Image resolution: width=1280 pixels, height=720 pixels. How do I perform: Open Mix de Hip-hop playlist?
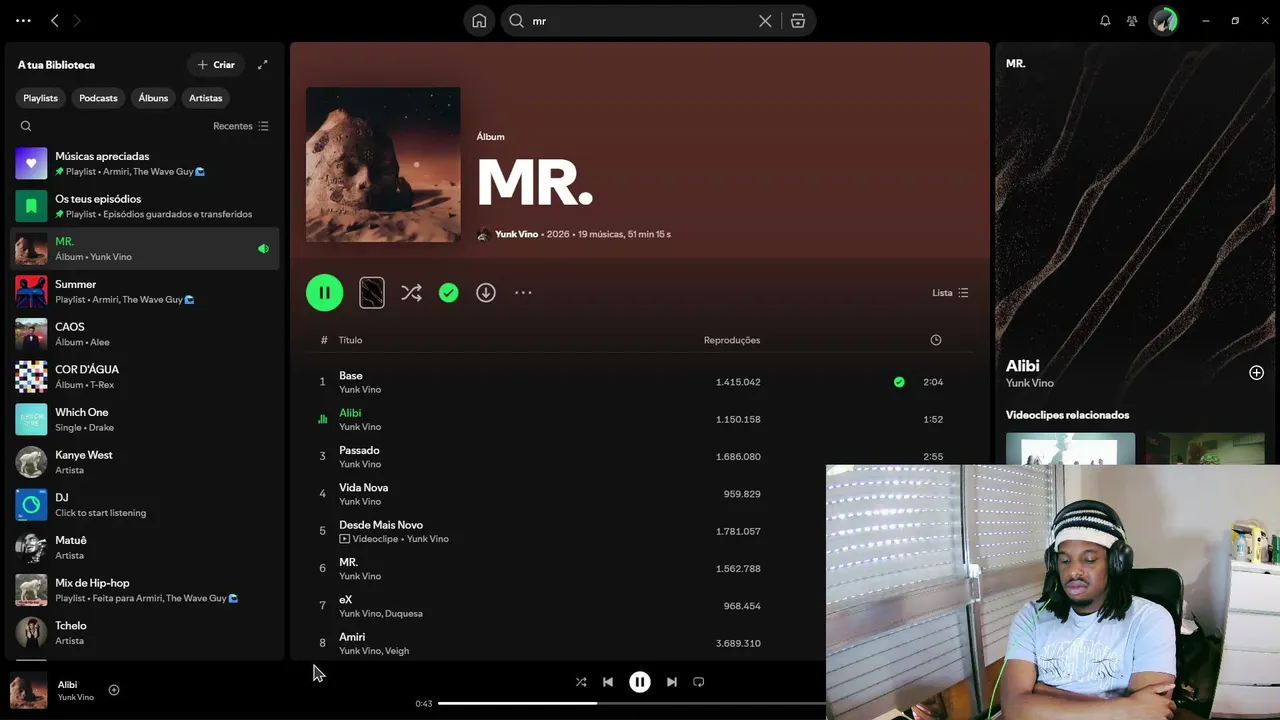(145, 590)
